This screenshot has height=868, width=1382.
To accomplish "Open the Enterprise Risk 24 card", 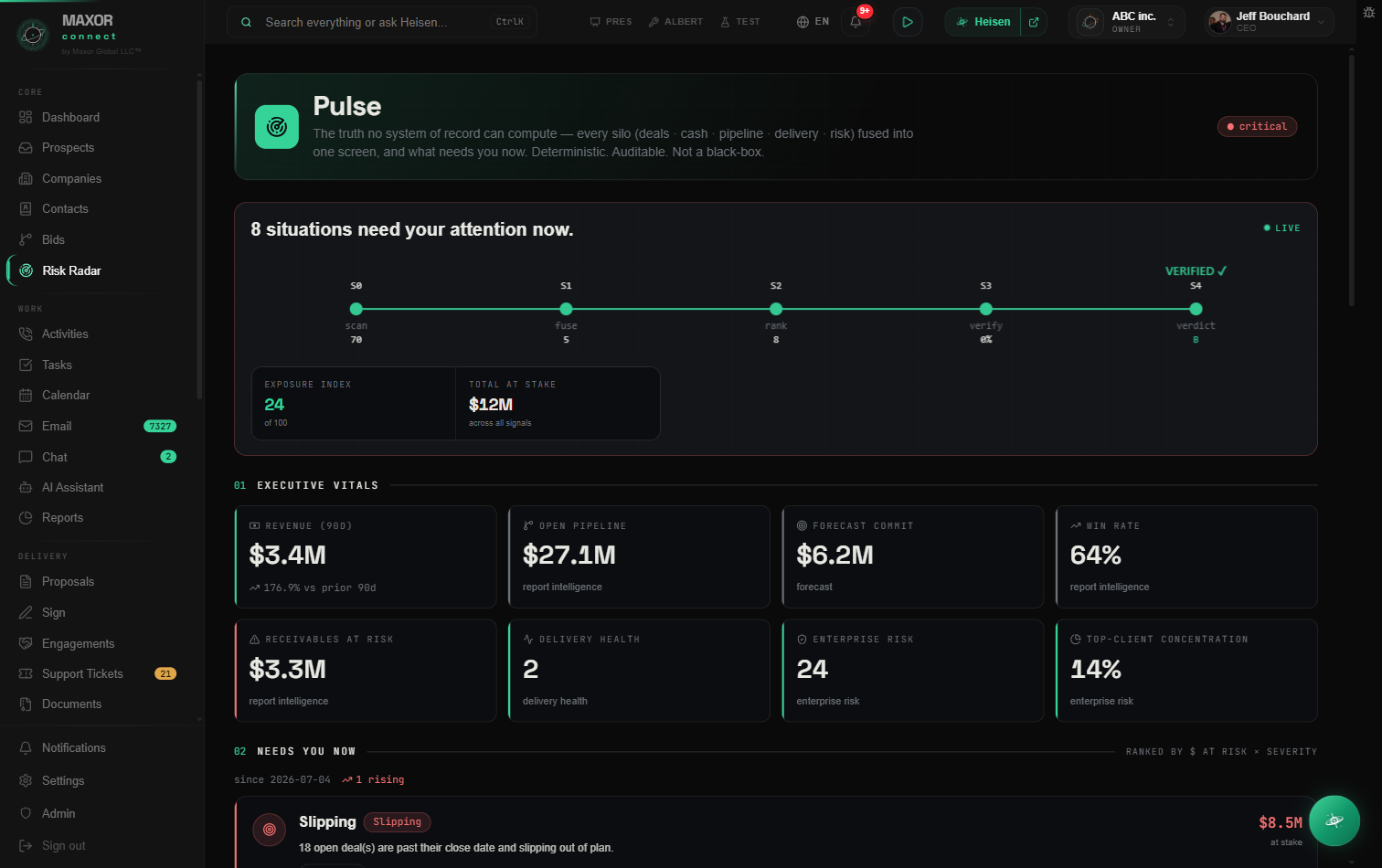I will 913,671.
